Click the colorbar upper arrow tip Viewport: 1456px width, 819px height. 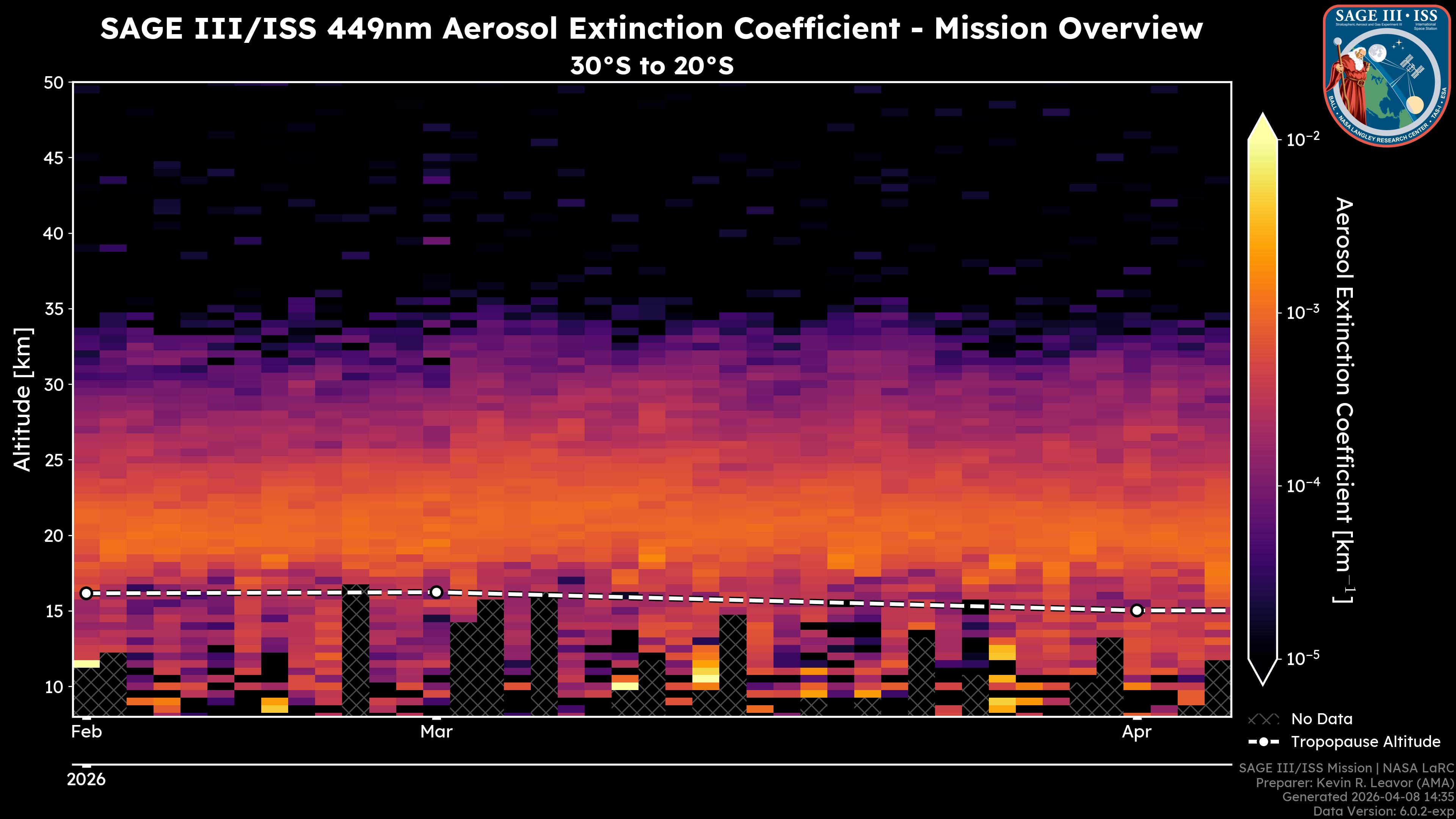tap(1263, 121)
